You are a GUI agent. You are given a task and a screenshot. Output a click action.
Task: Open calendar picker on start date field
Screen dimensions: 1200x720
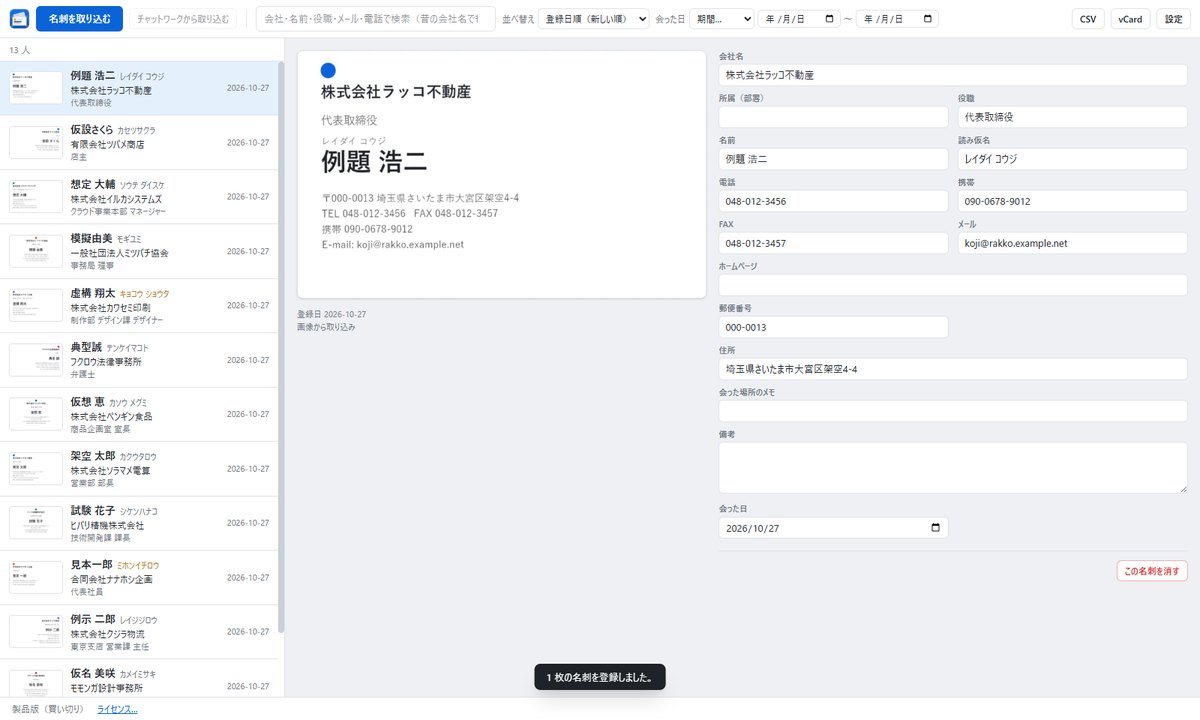point(830,18)
